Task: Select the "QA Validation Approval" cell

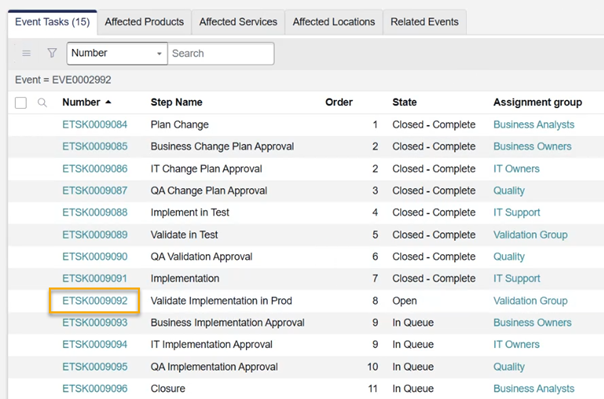Action: point(201,256)
